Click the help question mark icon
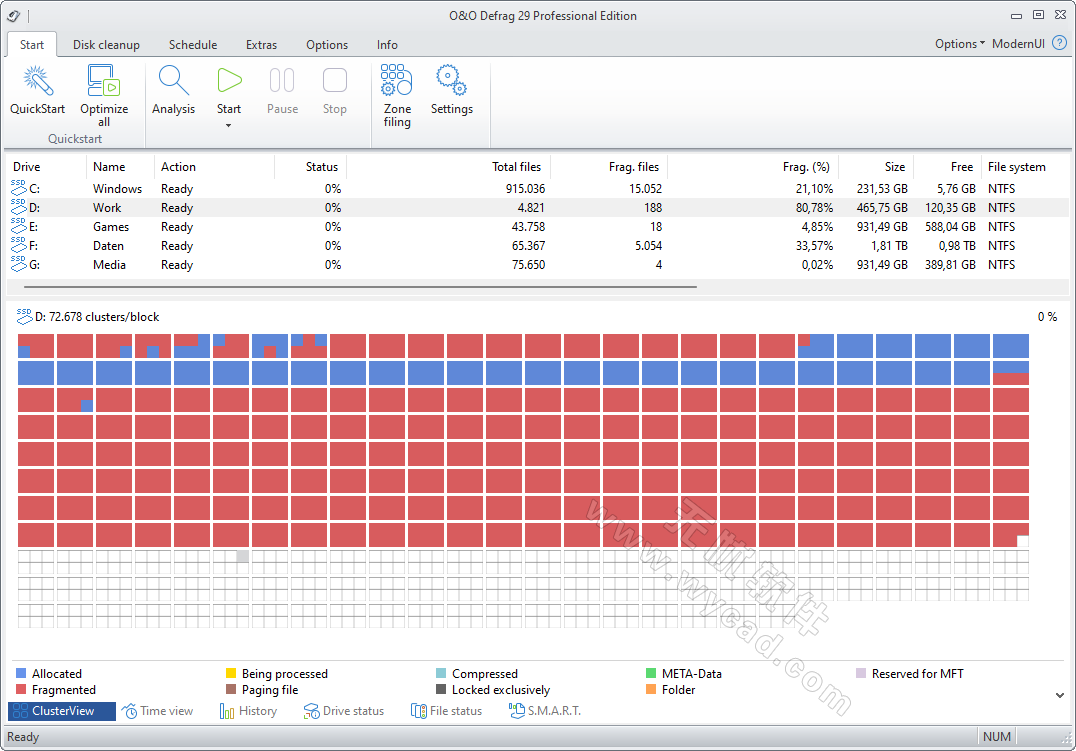This screenshot has width=1076, height=751. (x=1060, y=43)
